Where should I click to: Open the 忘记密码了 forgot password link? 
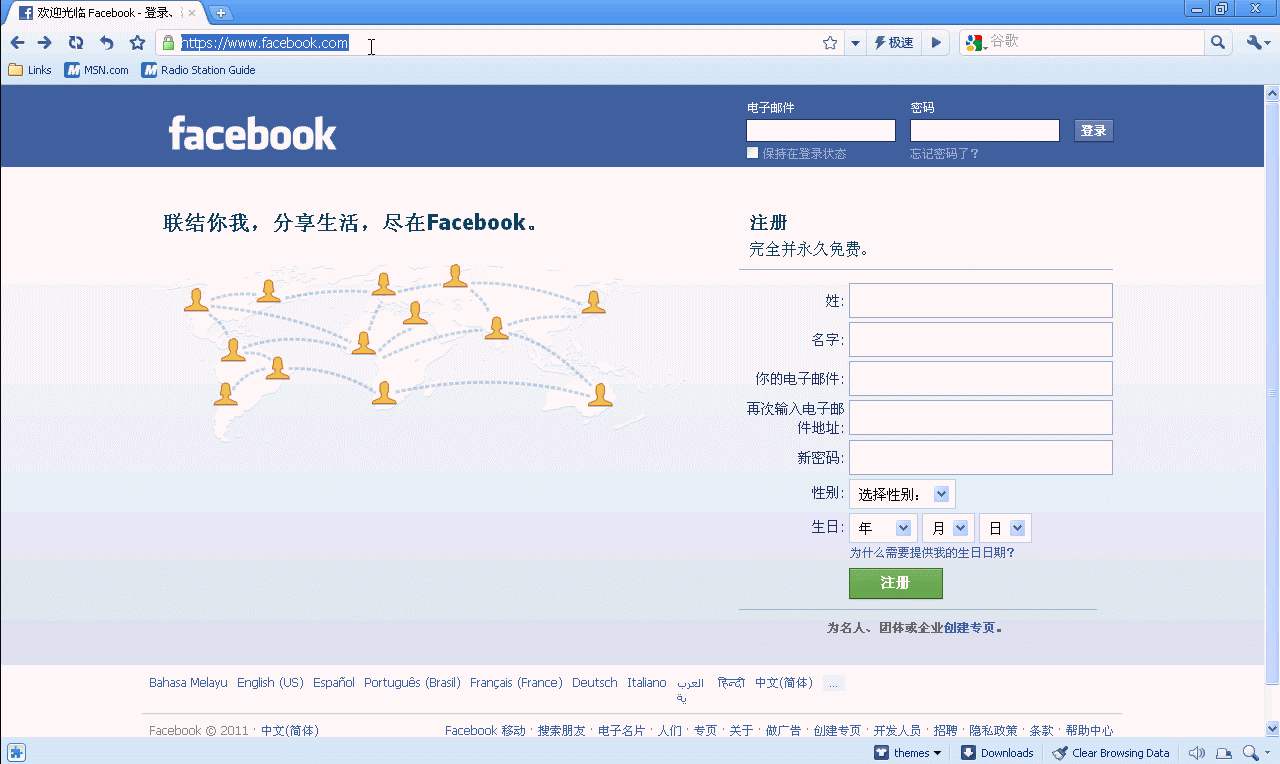click(x=944, y=154)
